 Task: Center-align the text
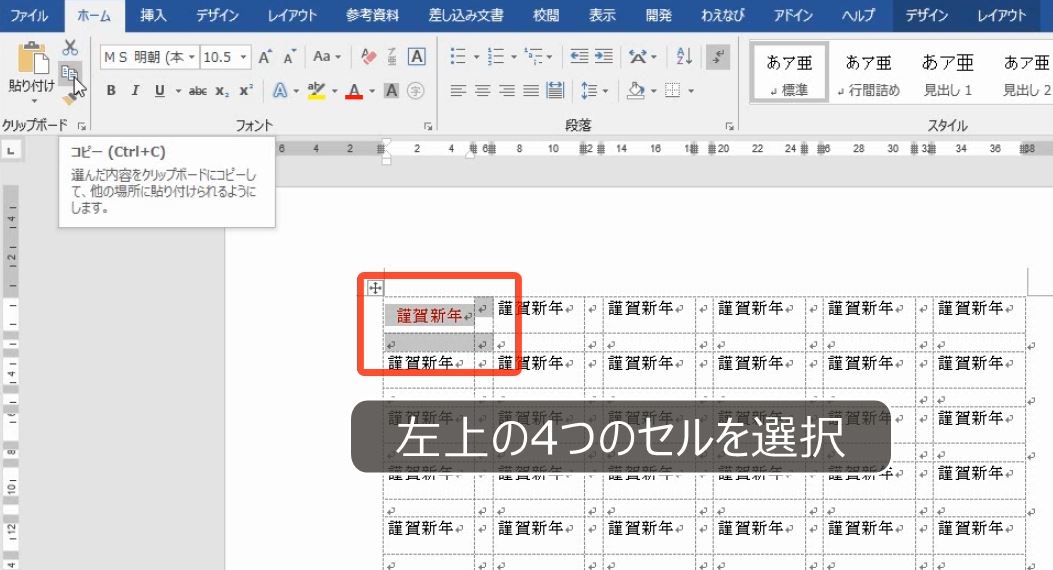[x=482, y=90]
